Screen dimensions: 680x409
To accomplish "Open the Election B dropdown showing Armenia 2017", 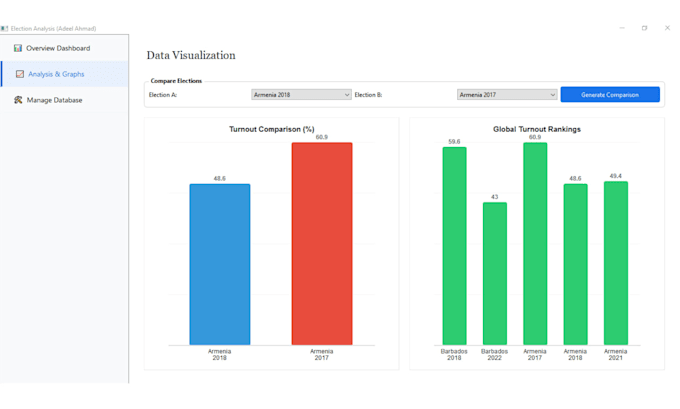I will [507, 95].
